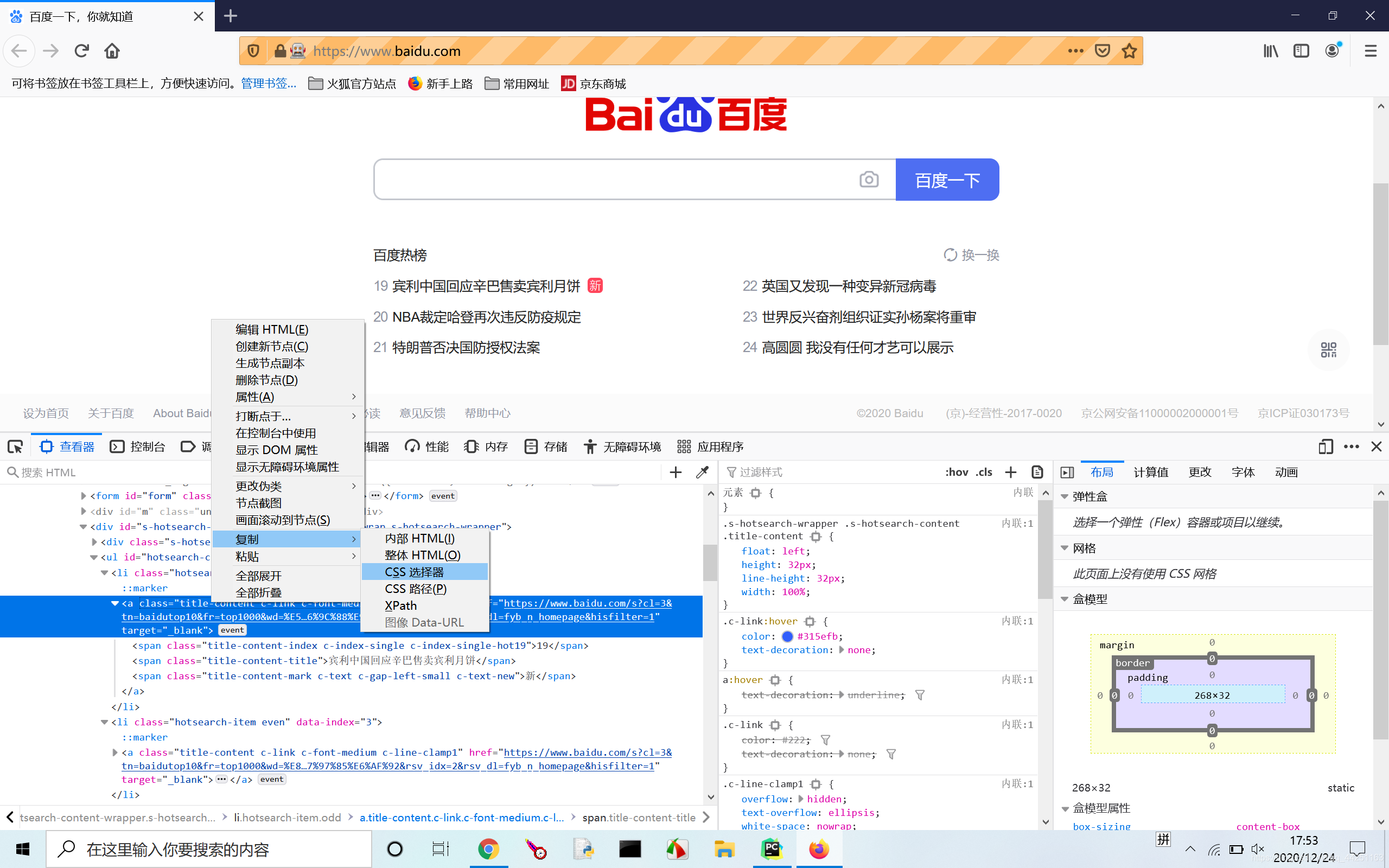Click the camera image search icon
The width and height of the screenshot is (1389, 868).
point(869,180)
